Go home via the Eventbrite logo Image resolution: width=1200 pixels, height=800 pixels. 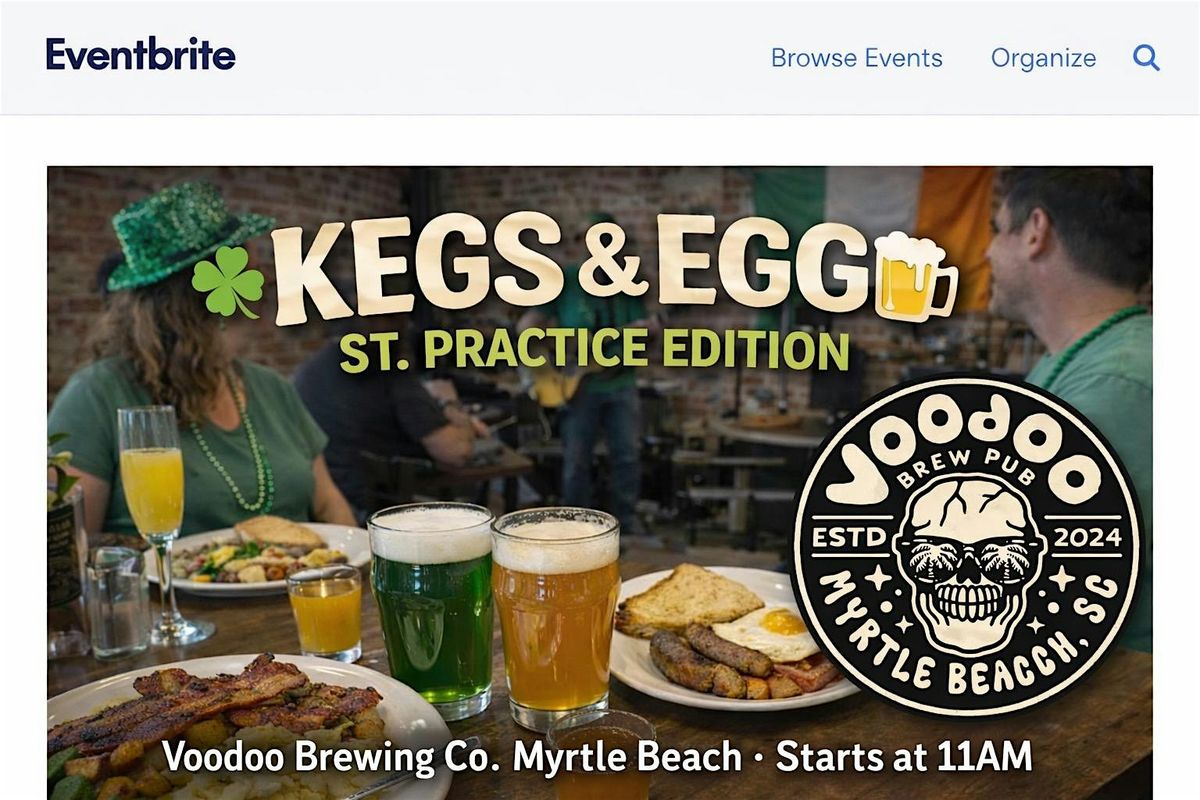pyautogui.click(x=141, y=54)
